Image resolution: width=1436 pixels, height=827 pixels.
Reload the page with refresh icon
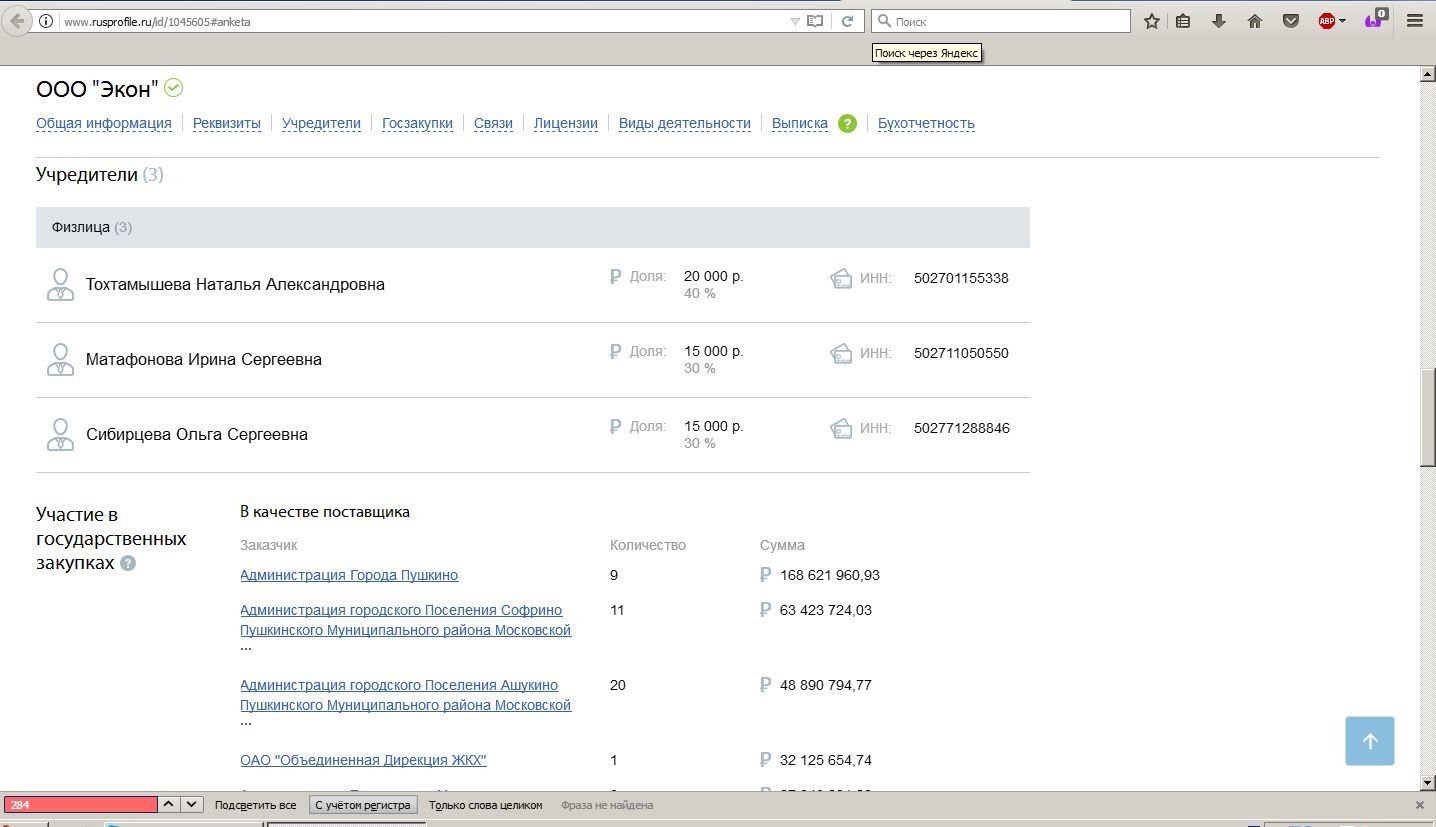point(847,21)
